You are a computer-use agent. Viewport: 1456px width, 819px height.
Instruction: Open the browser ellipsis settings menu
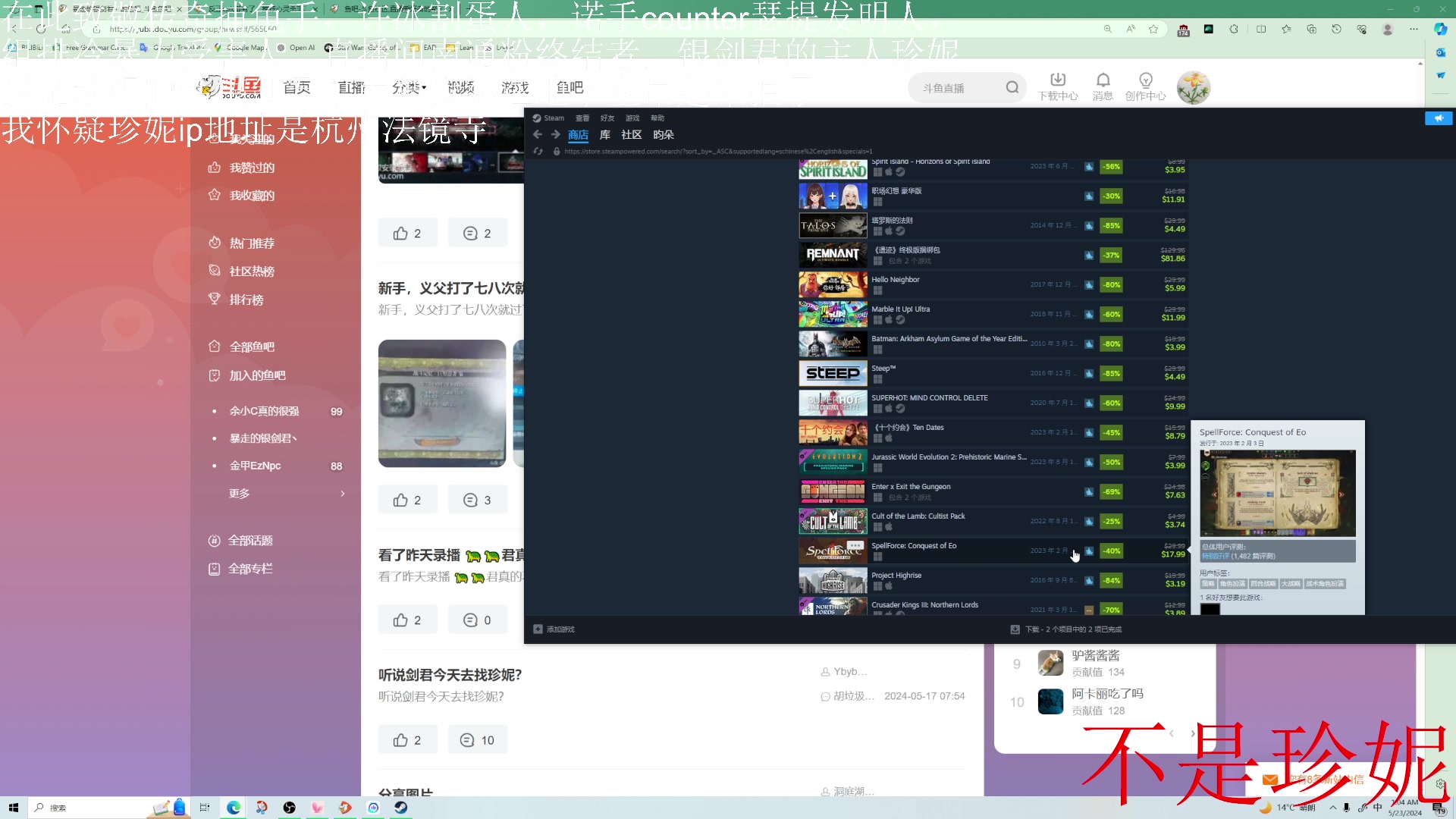point(1412,29)
